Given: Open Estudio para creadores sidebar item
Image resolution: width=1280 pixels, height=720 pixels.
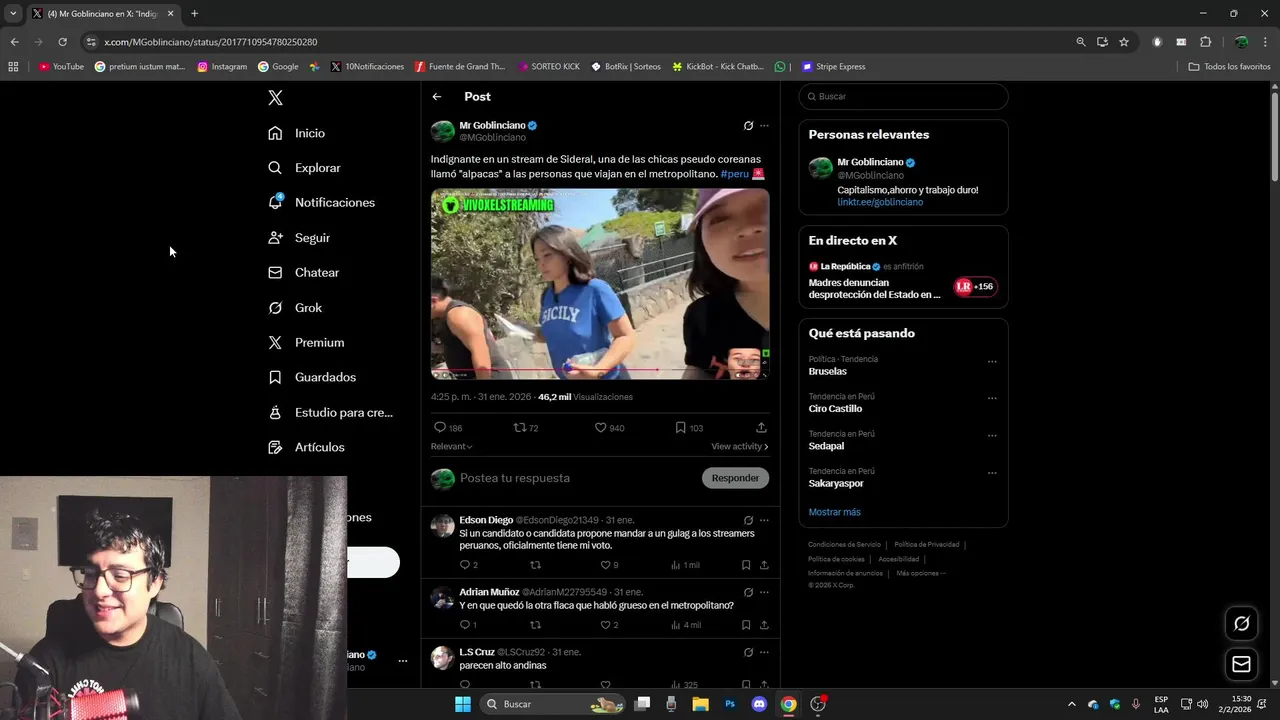Looking at the screenshot, I should click(x=330, y=412).
